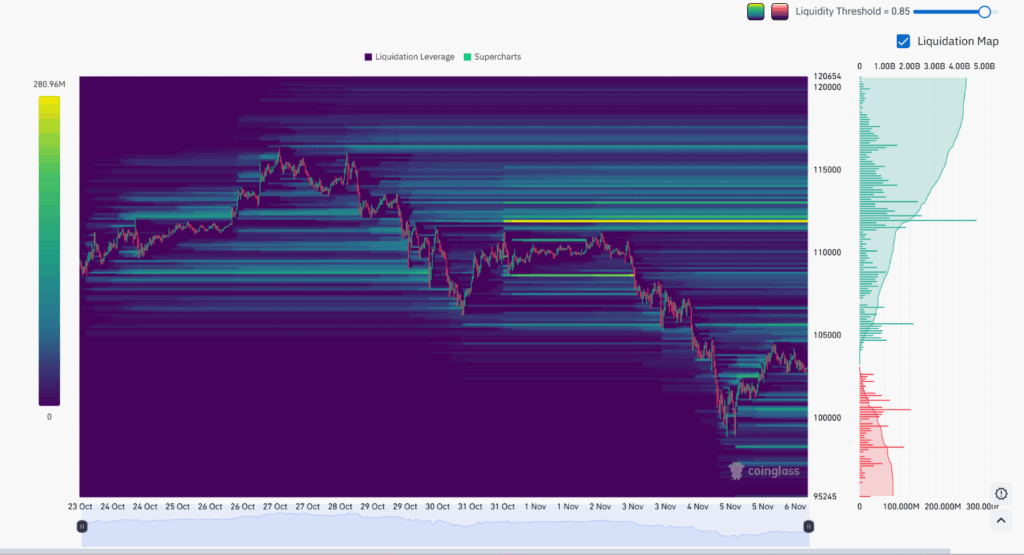Screen dimensions: 1024x555
Task: Click the Liquidity Threshold = 0.85 label
Action: point(850,12)
